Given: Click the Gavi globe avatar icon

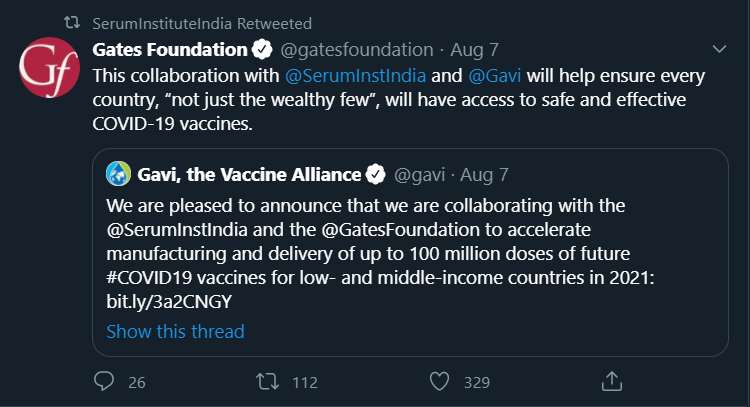Looking at the screenshot, I should tap(120, 175).
